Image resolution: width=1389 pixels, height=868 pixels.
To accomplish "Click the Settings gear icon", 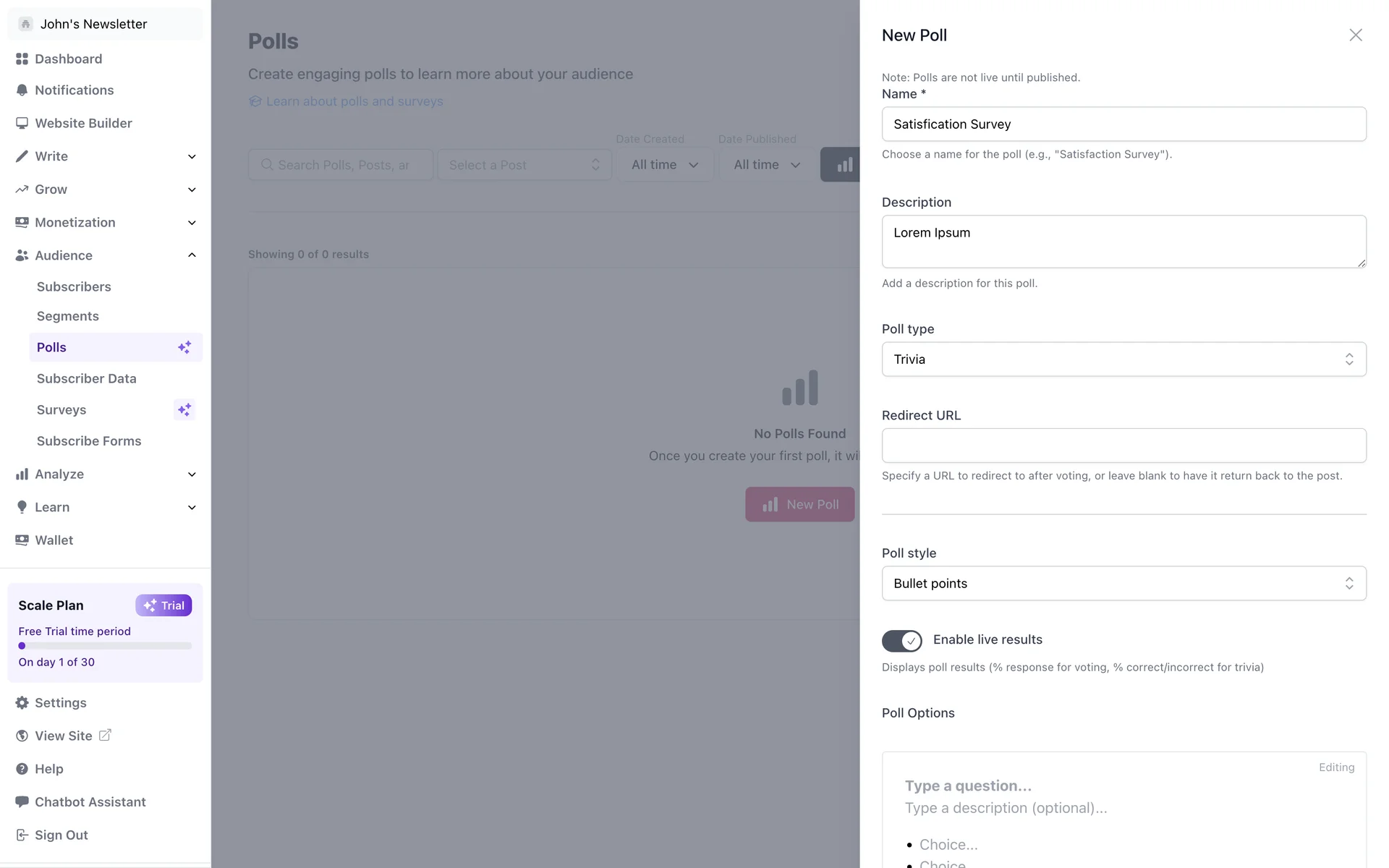I will click(22, 703).
